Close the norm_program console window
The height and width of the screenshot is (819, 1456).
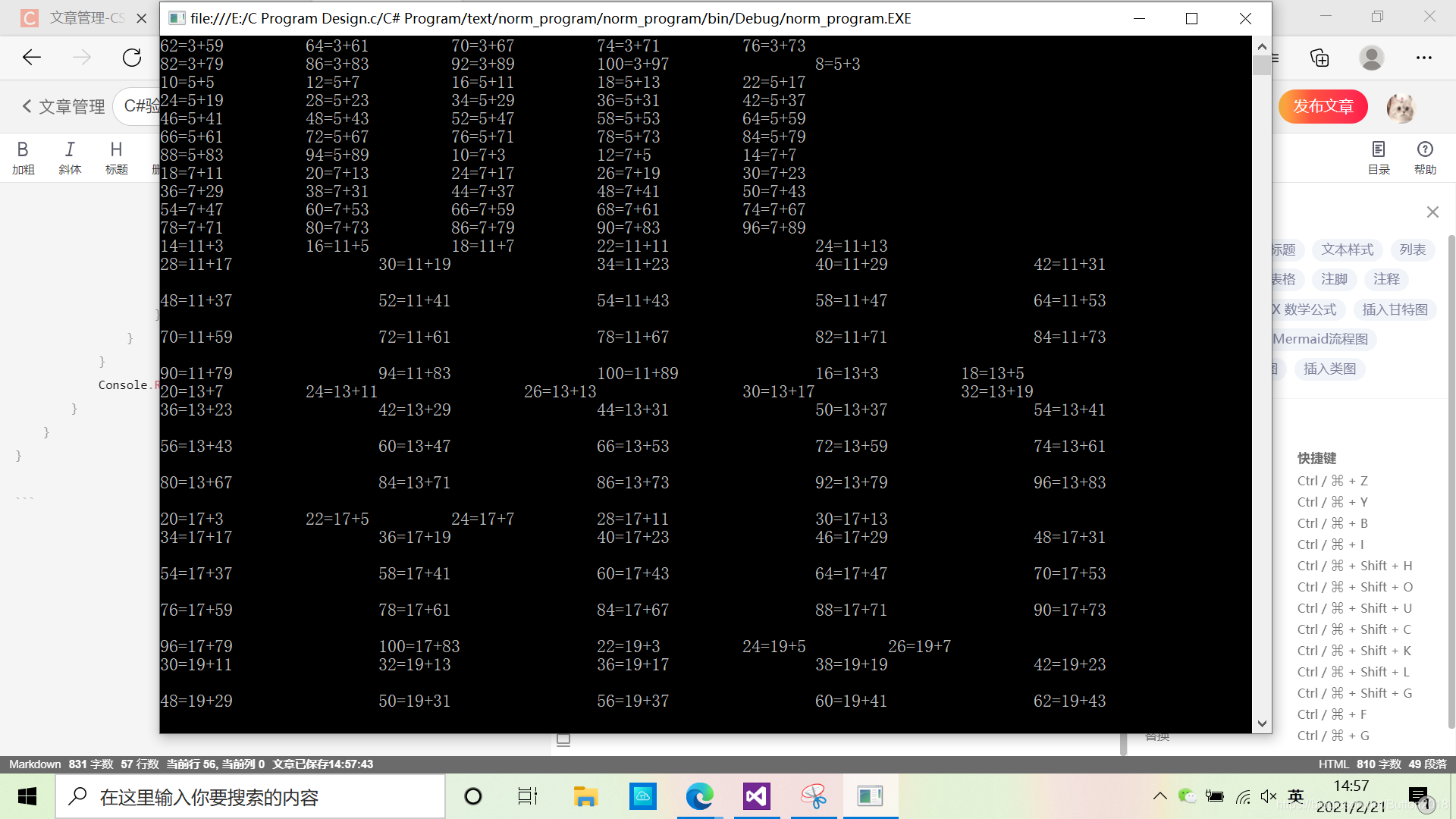point(1245,18)
